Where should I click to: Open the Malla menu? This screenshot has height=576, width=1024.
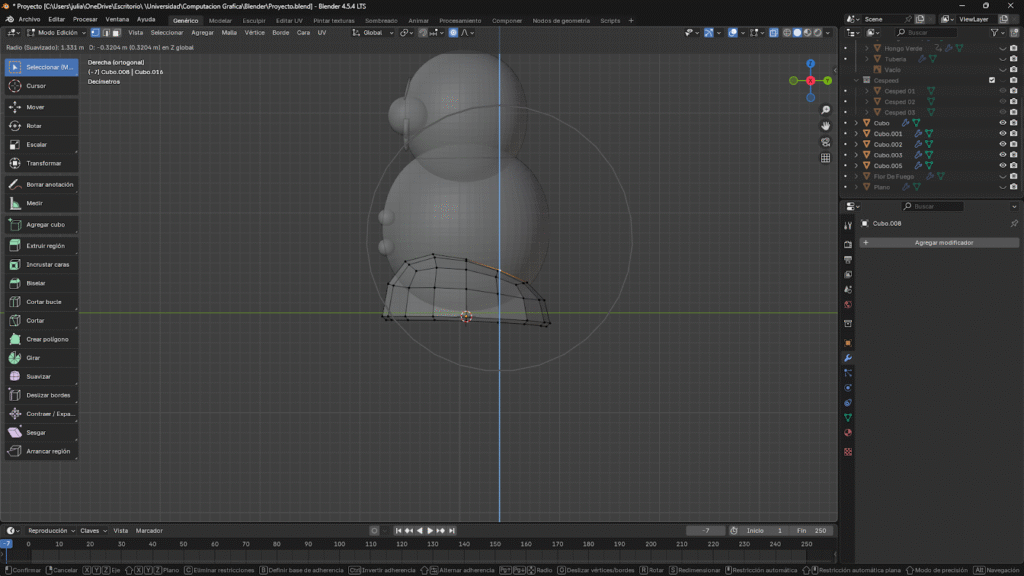229,32
